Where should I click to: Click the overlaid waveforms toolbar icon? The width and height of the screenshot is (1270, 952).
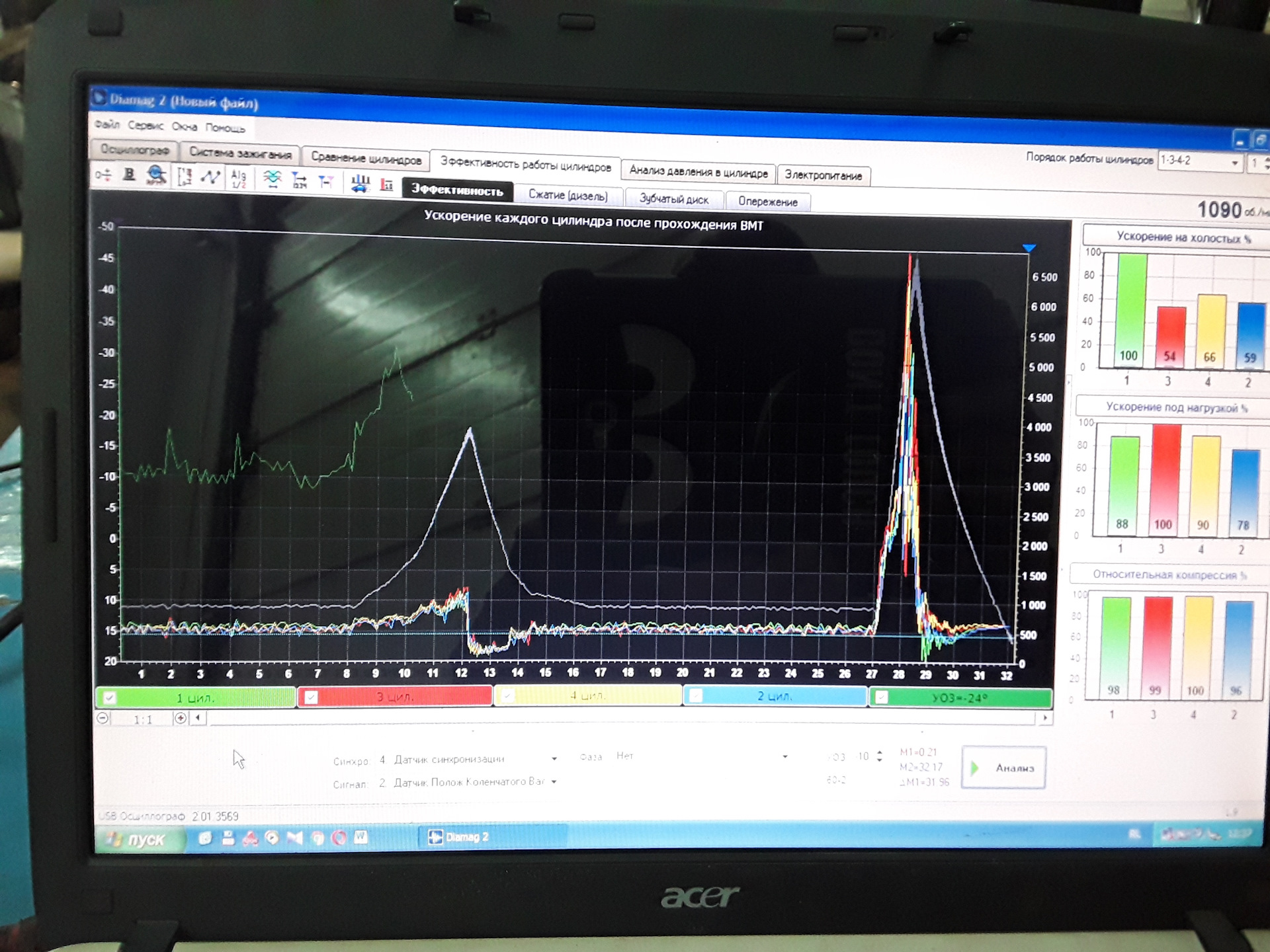click(272, 179)
